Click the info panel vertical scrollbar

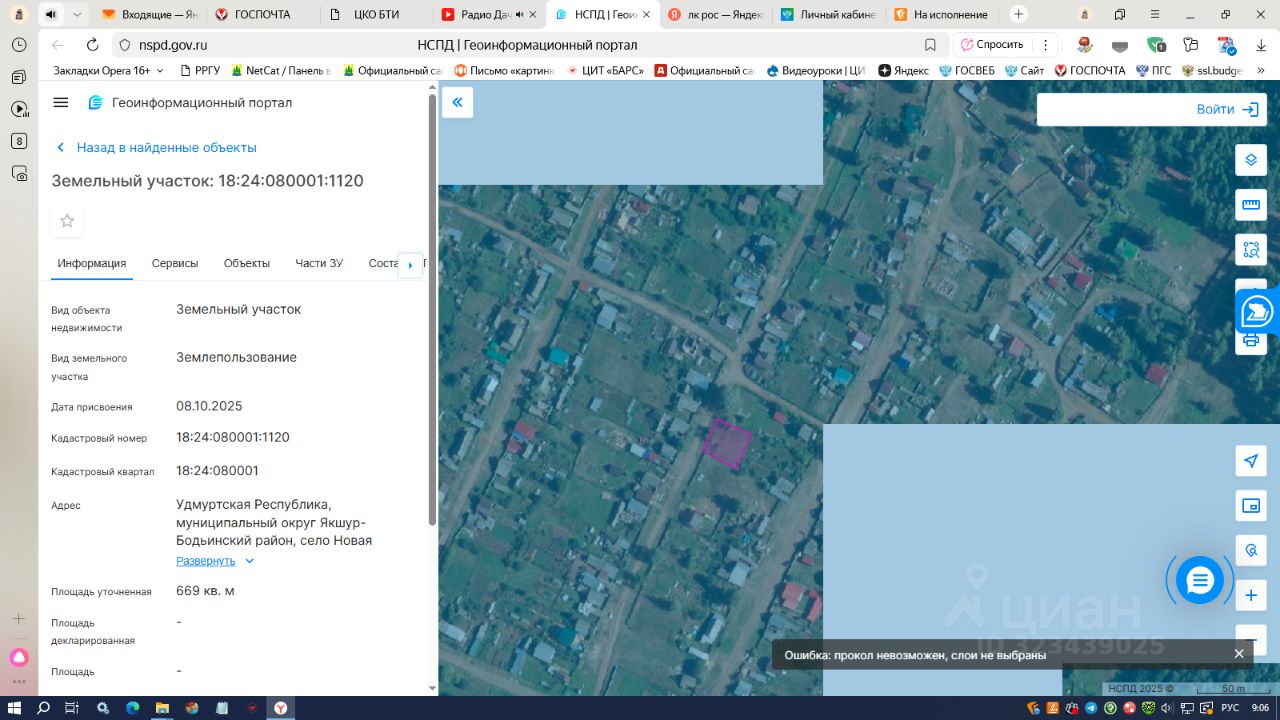tap(432, 310)
